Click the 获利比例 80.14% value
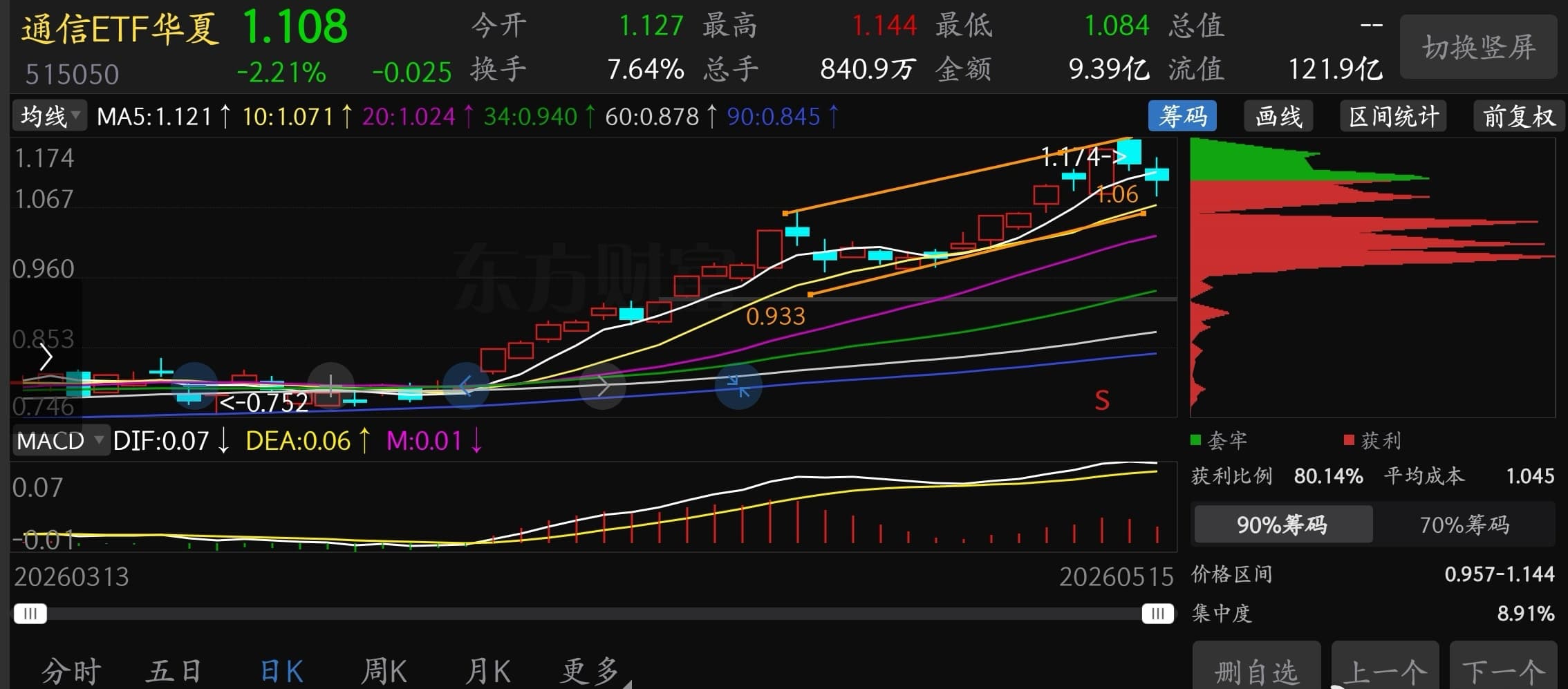 [x=1328, y=475]
